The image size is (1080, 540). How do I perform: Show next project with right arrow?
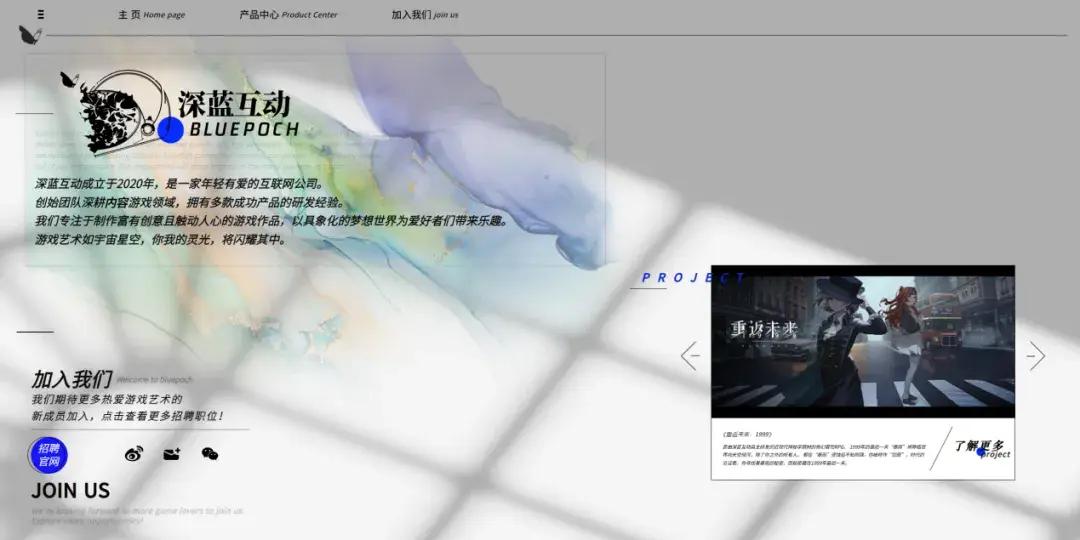pos(1036,356)
